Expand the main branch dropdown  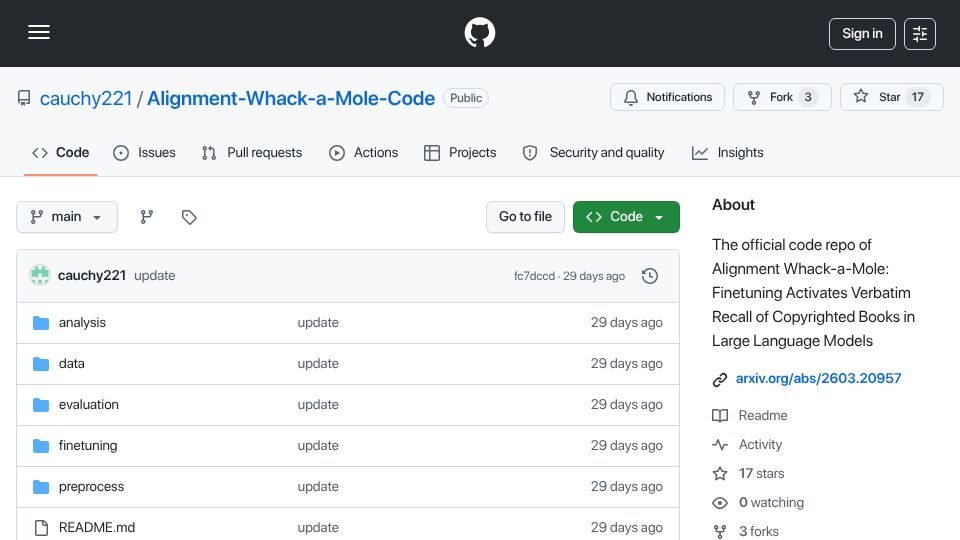tap(67, 217)
